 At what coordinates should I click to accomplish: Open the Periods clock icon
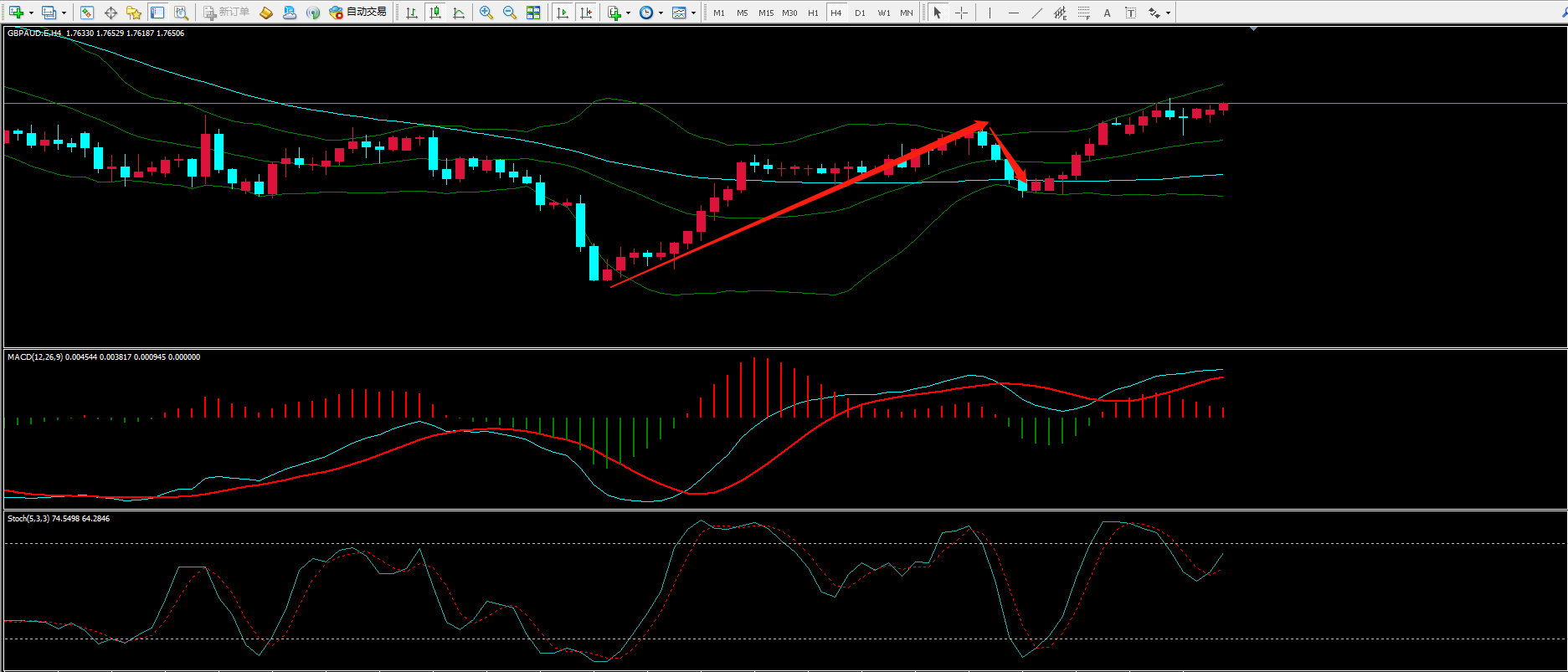(646, 13)
